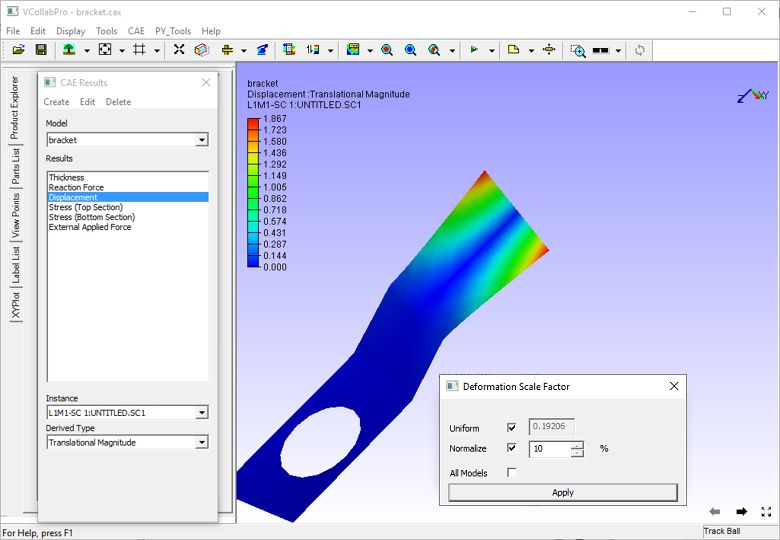Select External Applied Force result
This screenshot has width=780, height=540.
coord(128,227)
